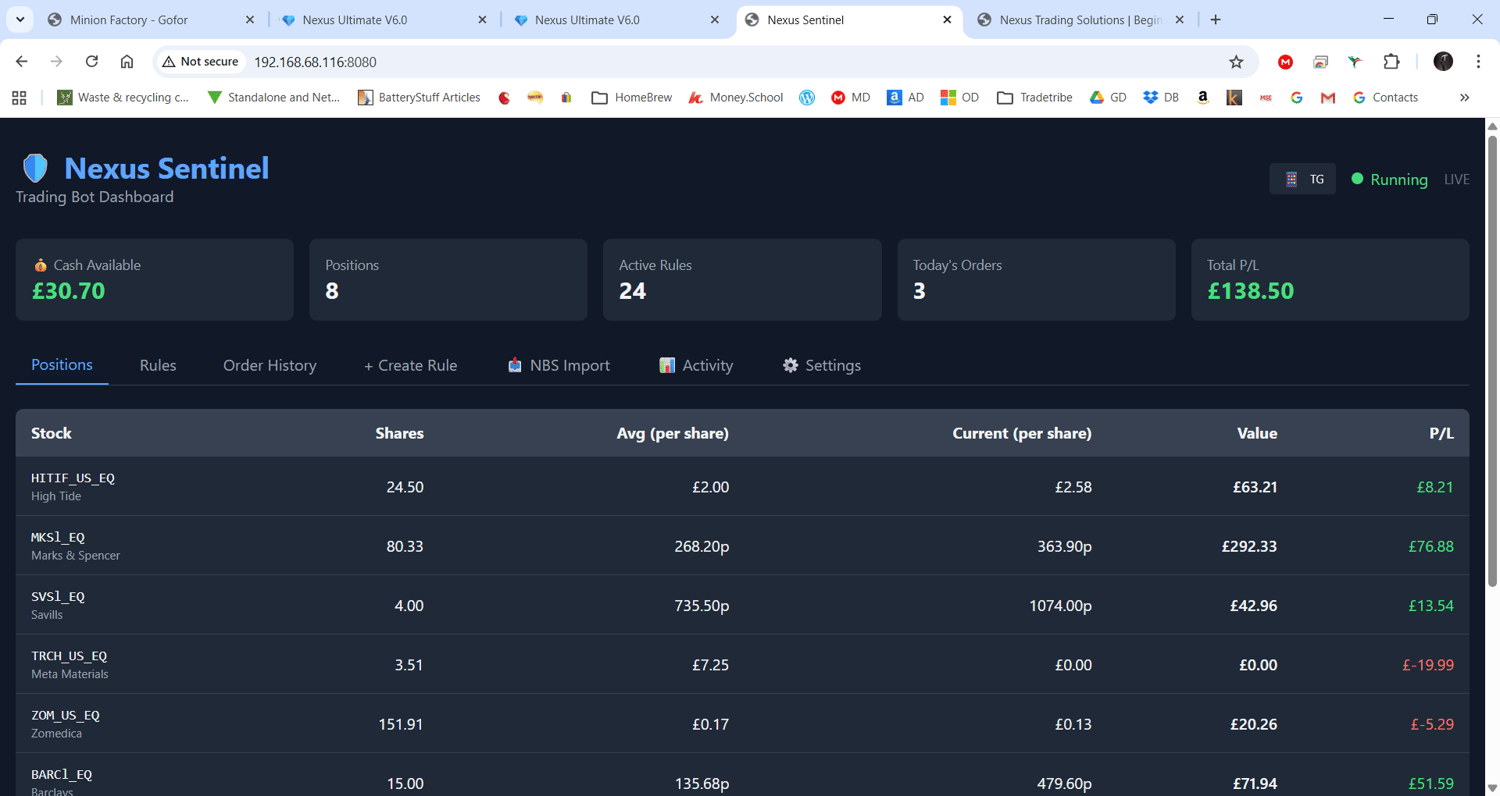This screenshot has height=796, width=1500.
Task: Click the address bar URL 192.168.68.116:8080
Action: point(315,62)
